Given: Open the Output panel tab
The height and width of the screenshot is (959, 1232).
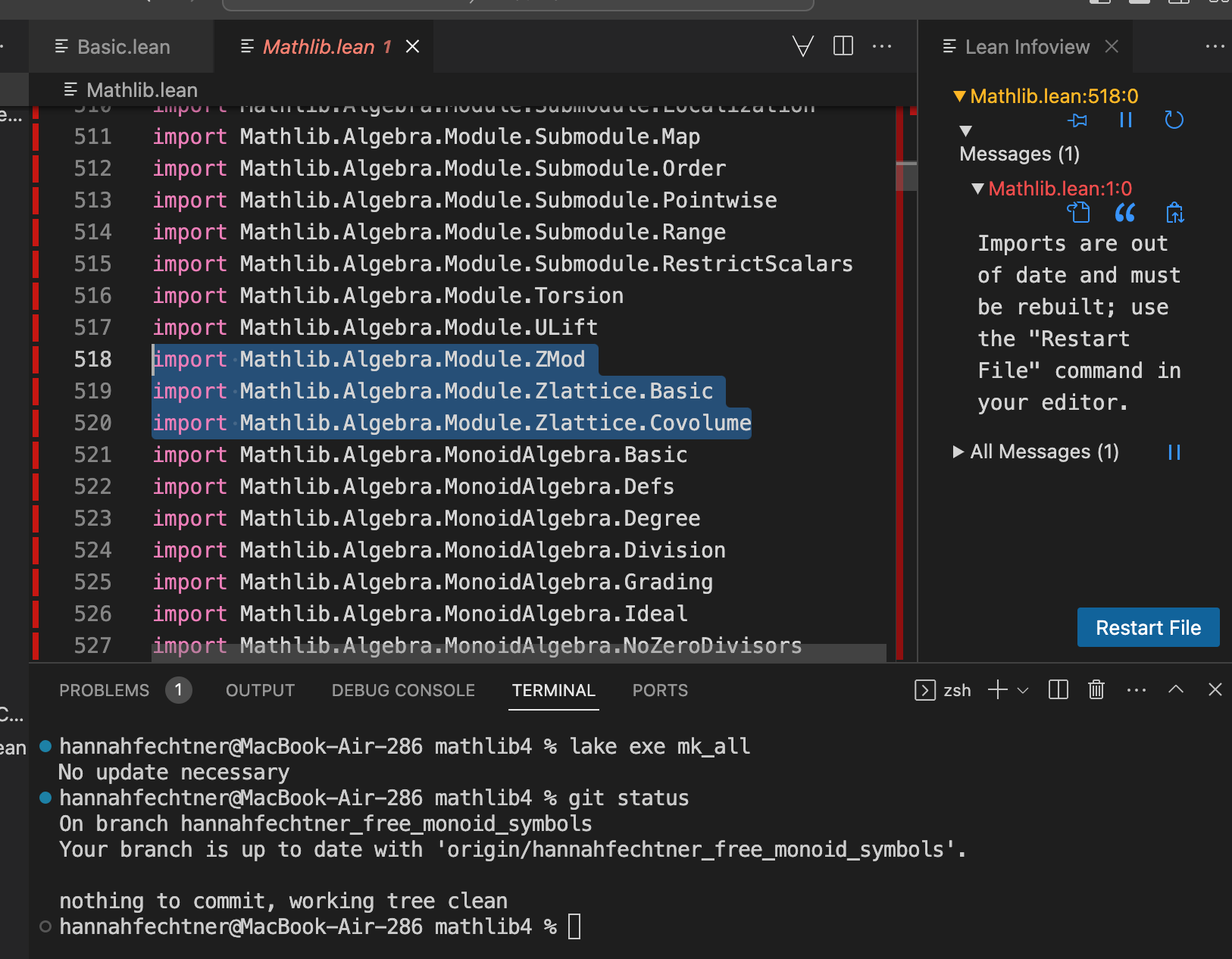Looking at the screenshot, I should (260, 690).
